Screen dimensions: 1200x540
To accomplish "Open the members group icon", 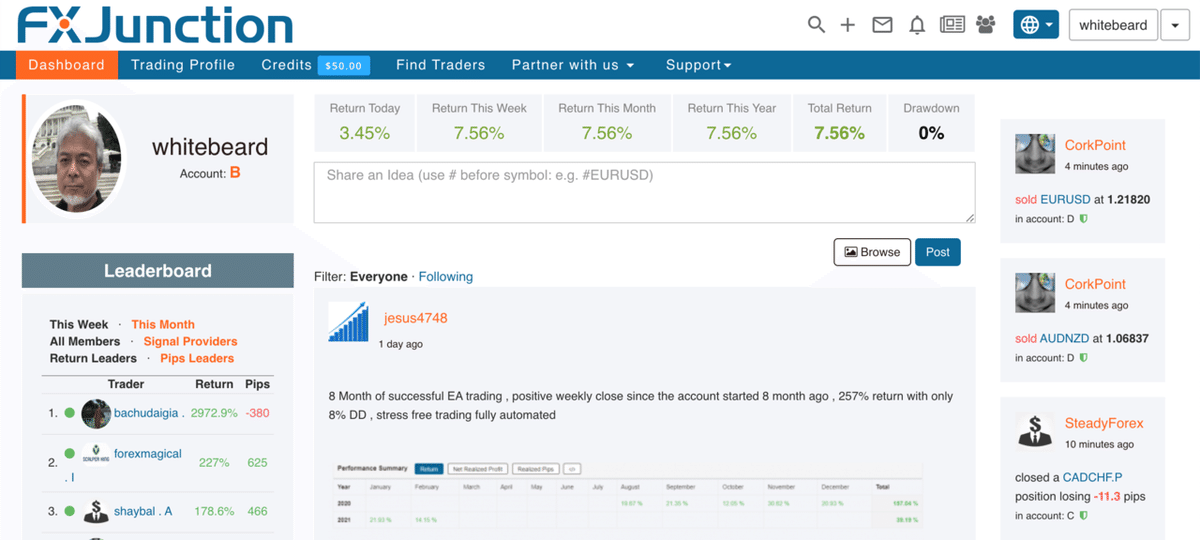I will click(x=986, y=25).
